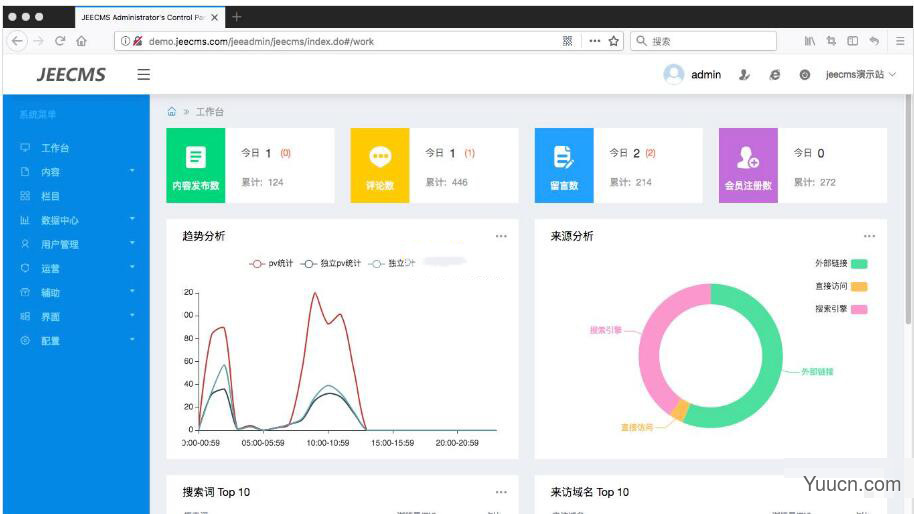The width and height of the screenshot is (914, 514).
Task: Click the admin avatar icon
Action: pos(674,75)
